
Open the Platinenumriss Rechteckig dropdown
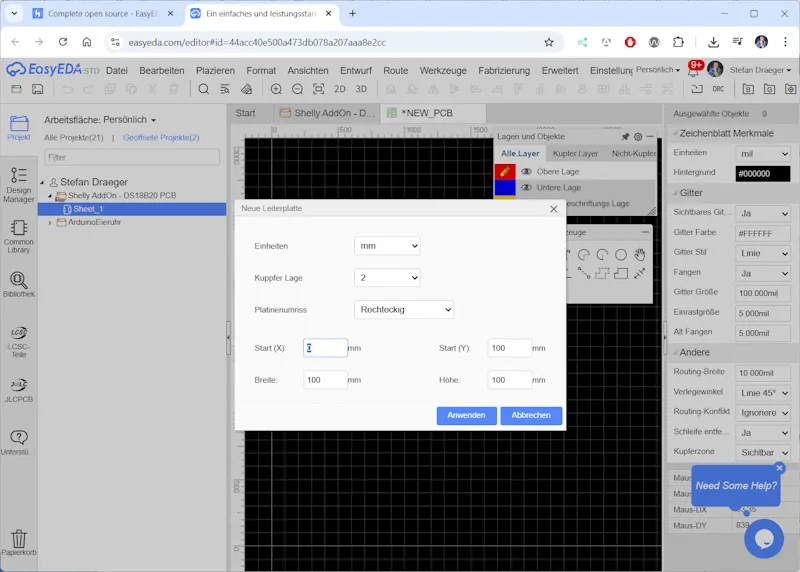tap(404, 310)
